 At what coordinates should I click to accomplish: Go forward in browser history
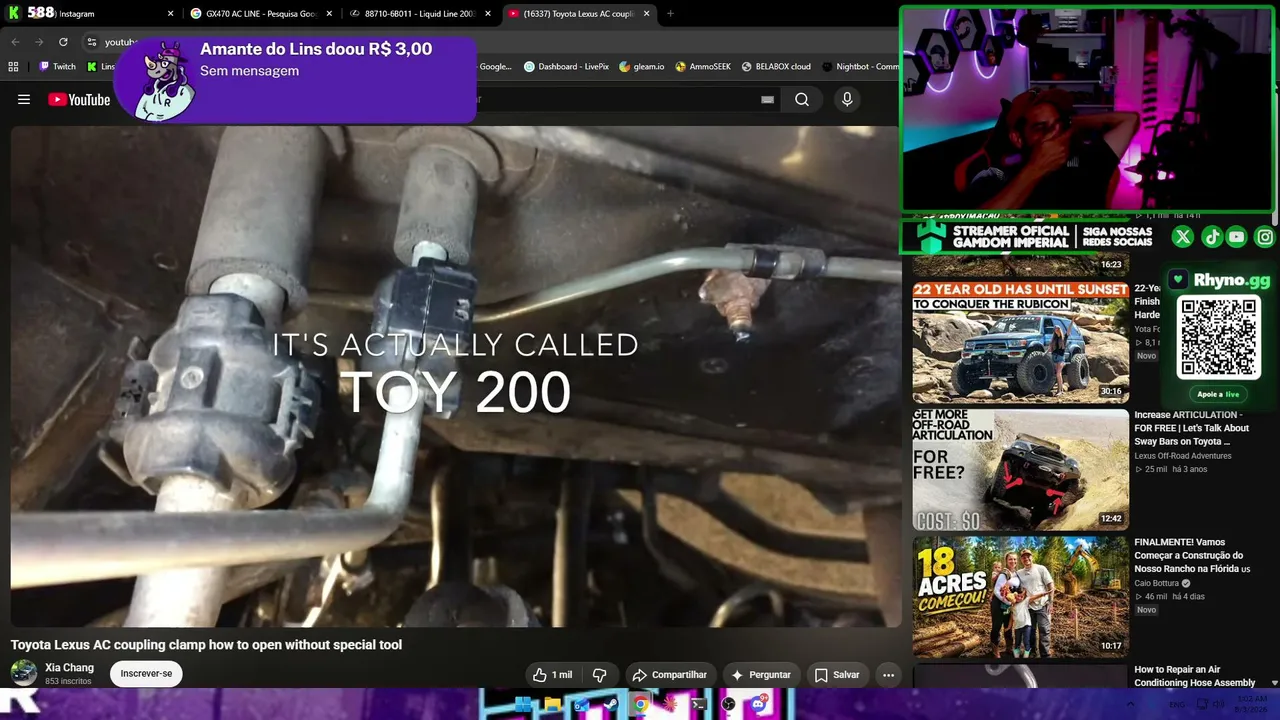(39, 42)
